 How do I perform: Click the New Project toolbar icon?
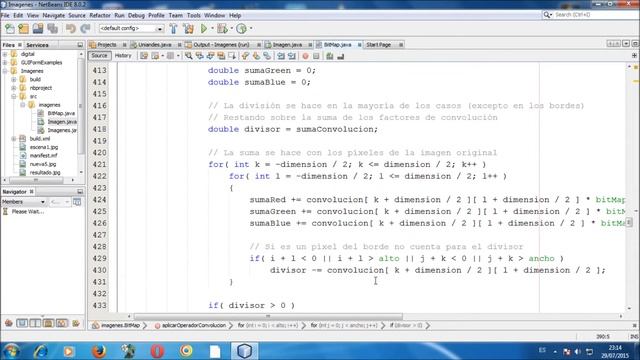pos(24,29)
